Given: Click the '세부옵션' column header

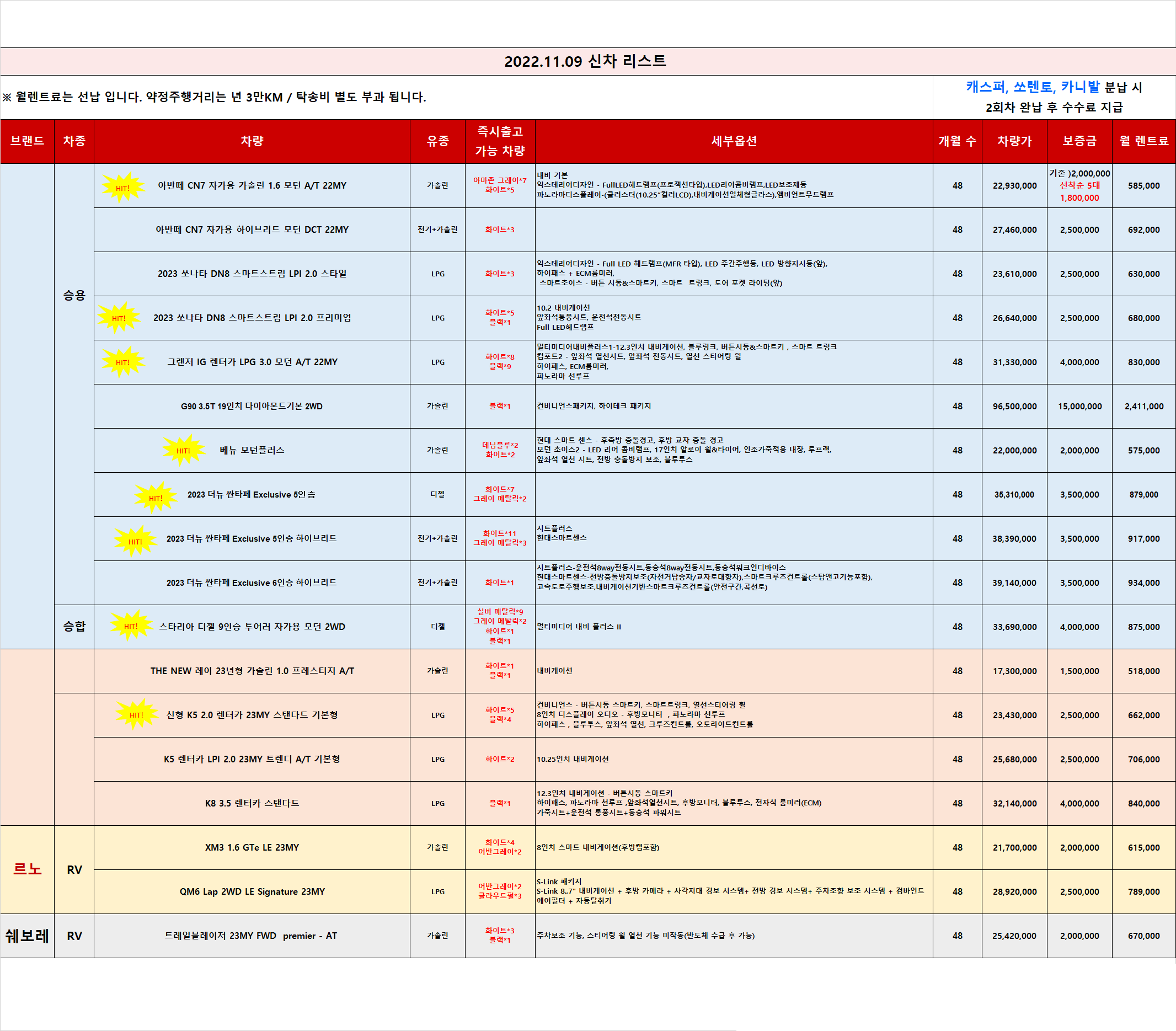Looking at the screenshot, I should (x=734, y=141).
